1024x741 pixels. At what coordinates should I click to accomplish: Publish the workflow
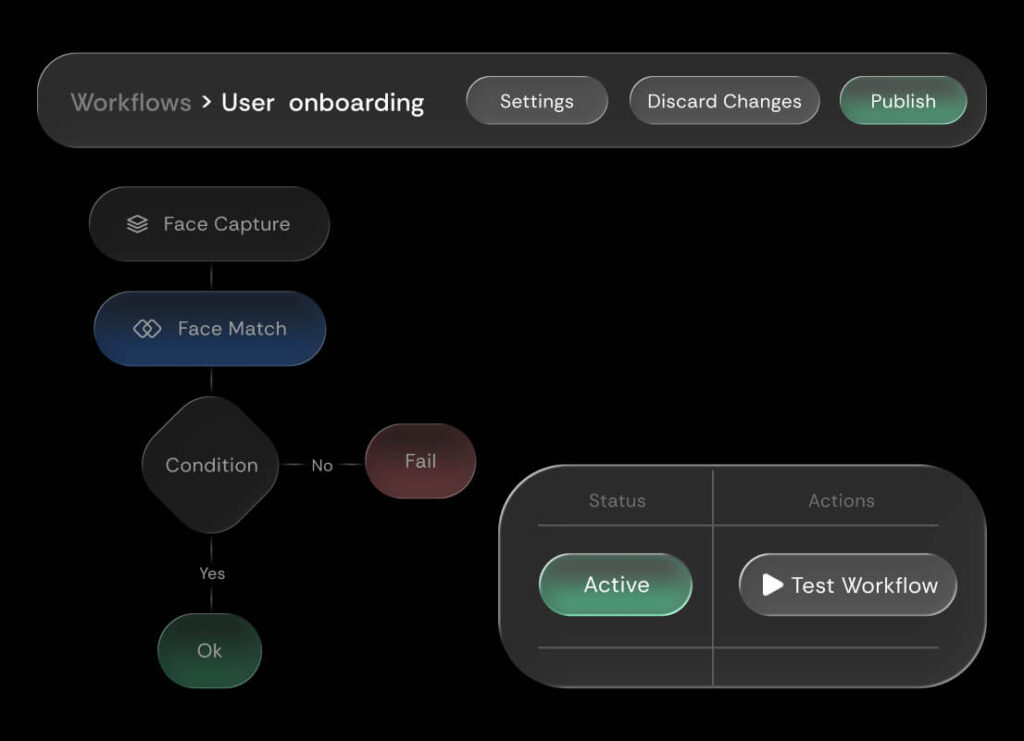[903, 101]
